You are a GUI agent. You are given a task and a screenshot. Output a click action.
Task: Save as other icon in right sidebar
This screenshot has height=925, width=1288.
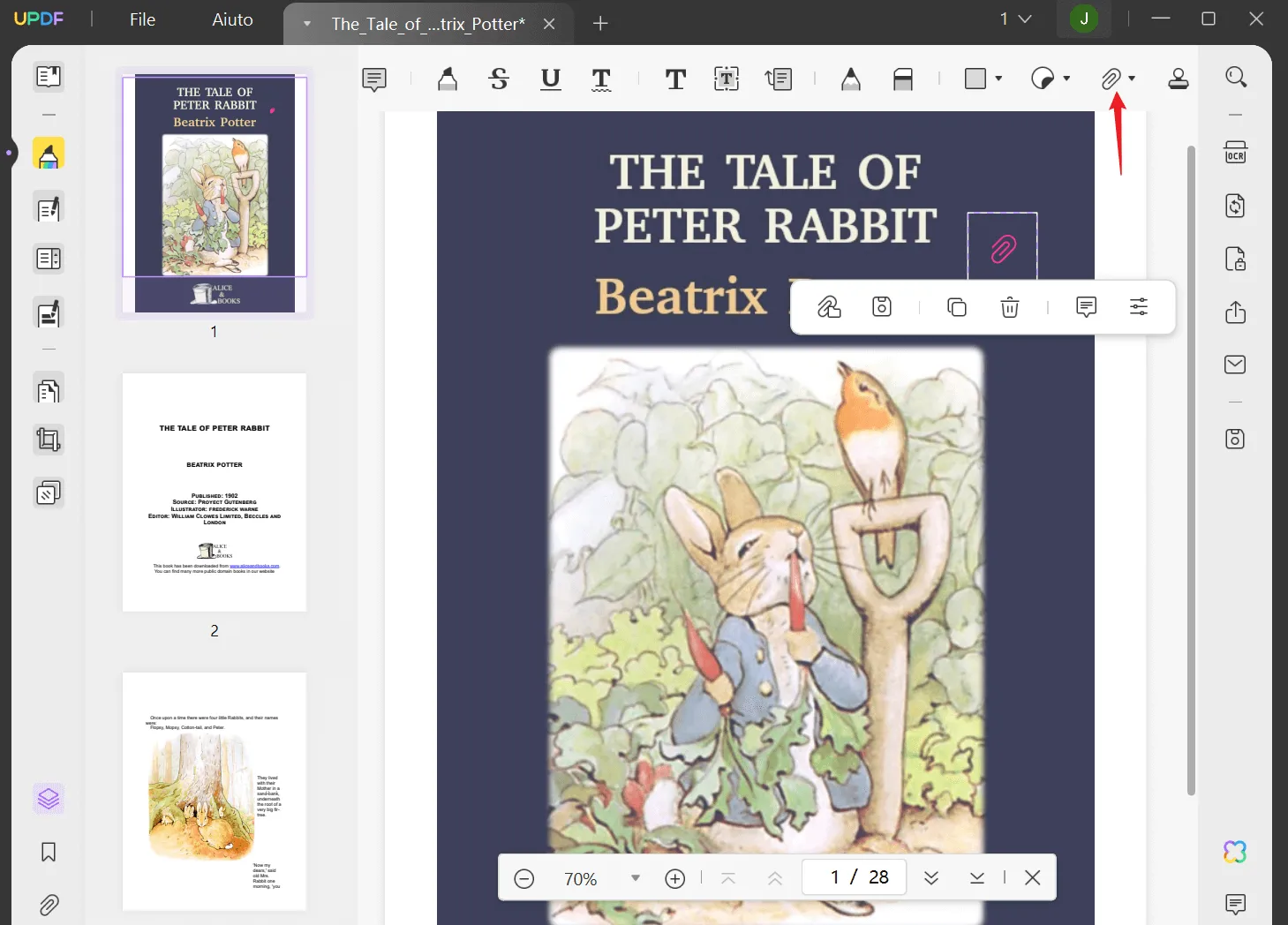pyautogui.click(x=1235, y=439)
